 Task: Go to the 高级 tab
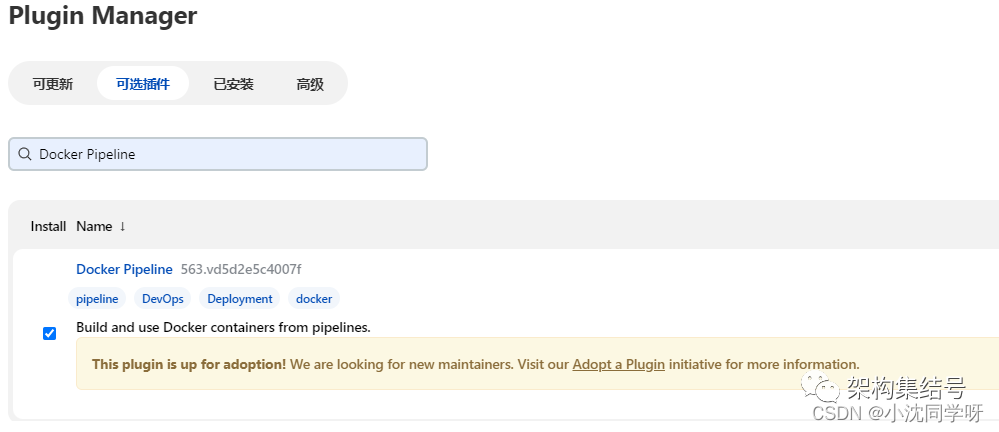[x=310, y=83]
